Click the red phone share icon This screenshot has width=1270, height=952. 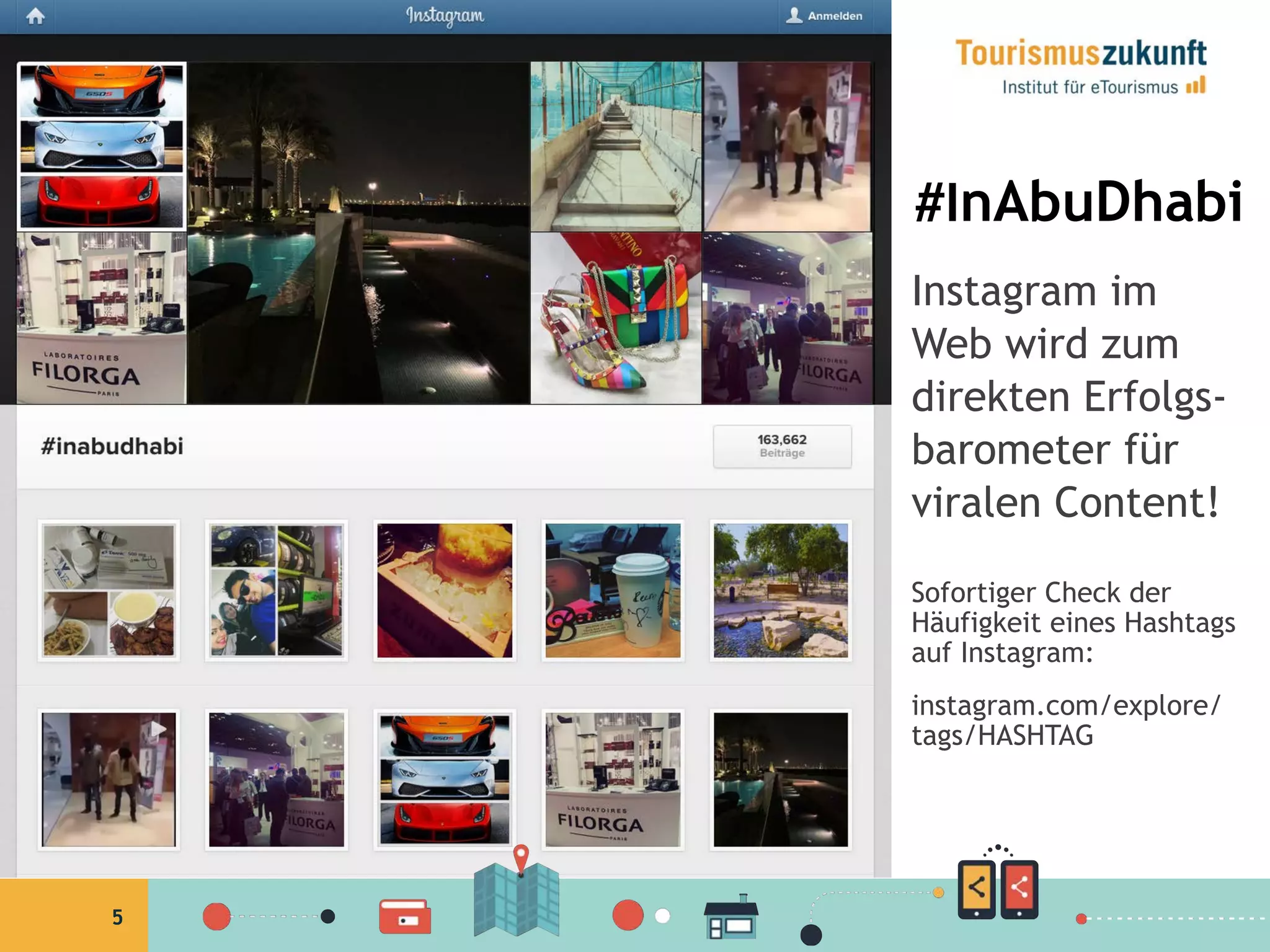point(1019,889)
